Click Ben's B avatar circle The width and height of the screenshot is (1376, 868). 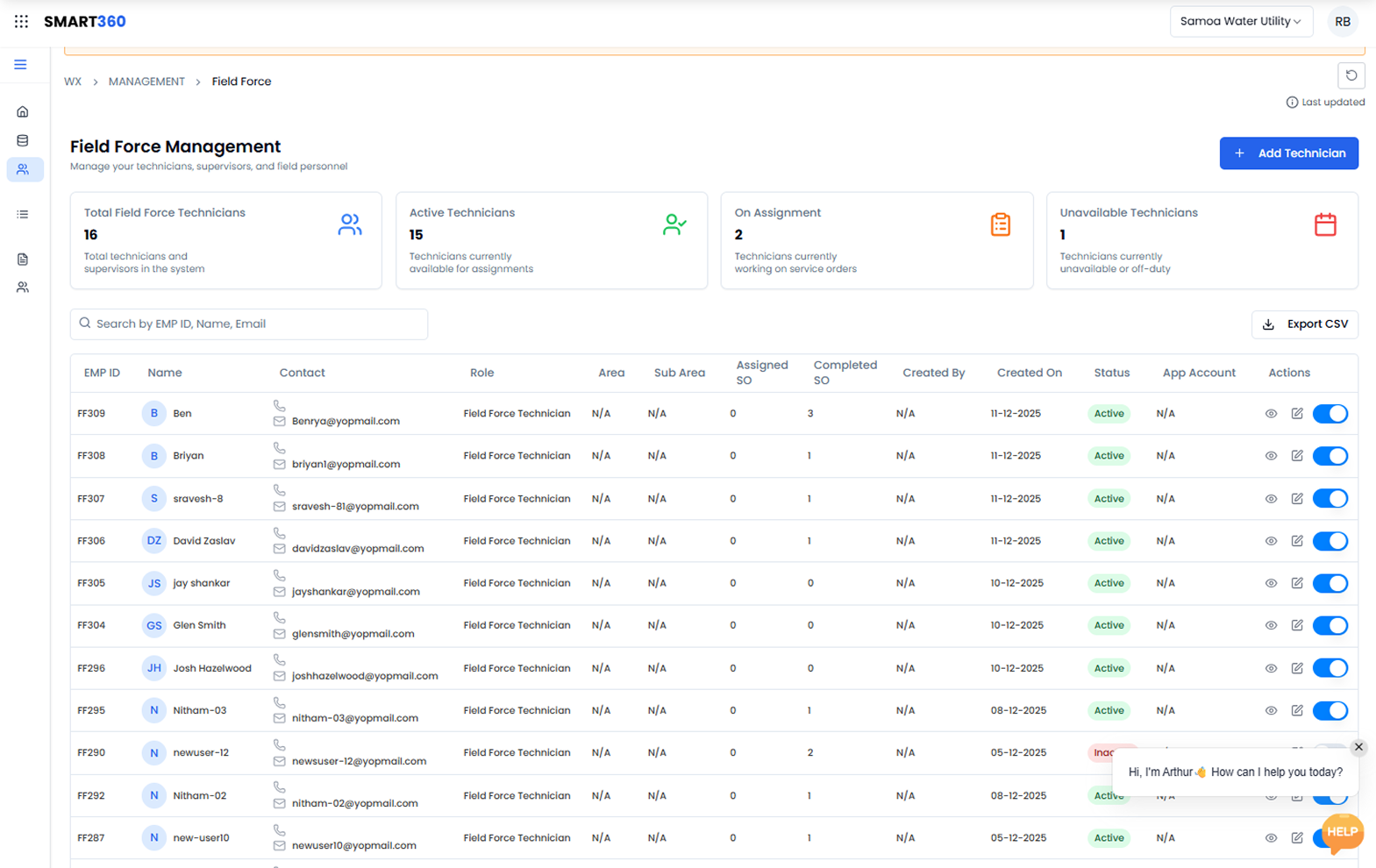point(154,413)
